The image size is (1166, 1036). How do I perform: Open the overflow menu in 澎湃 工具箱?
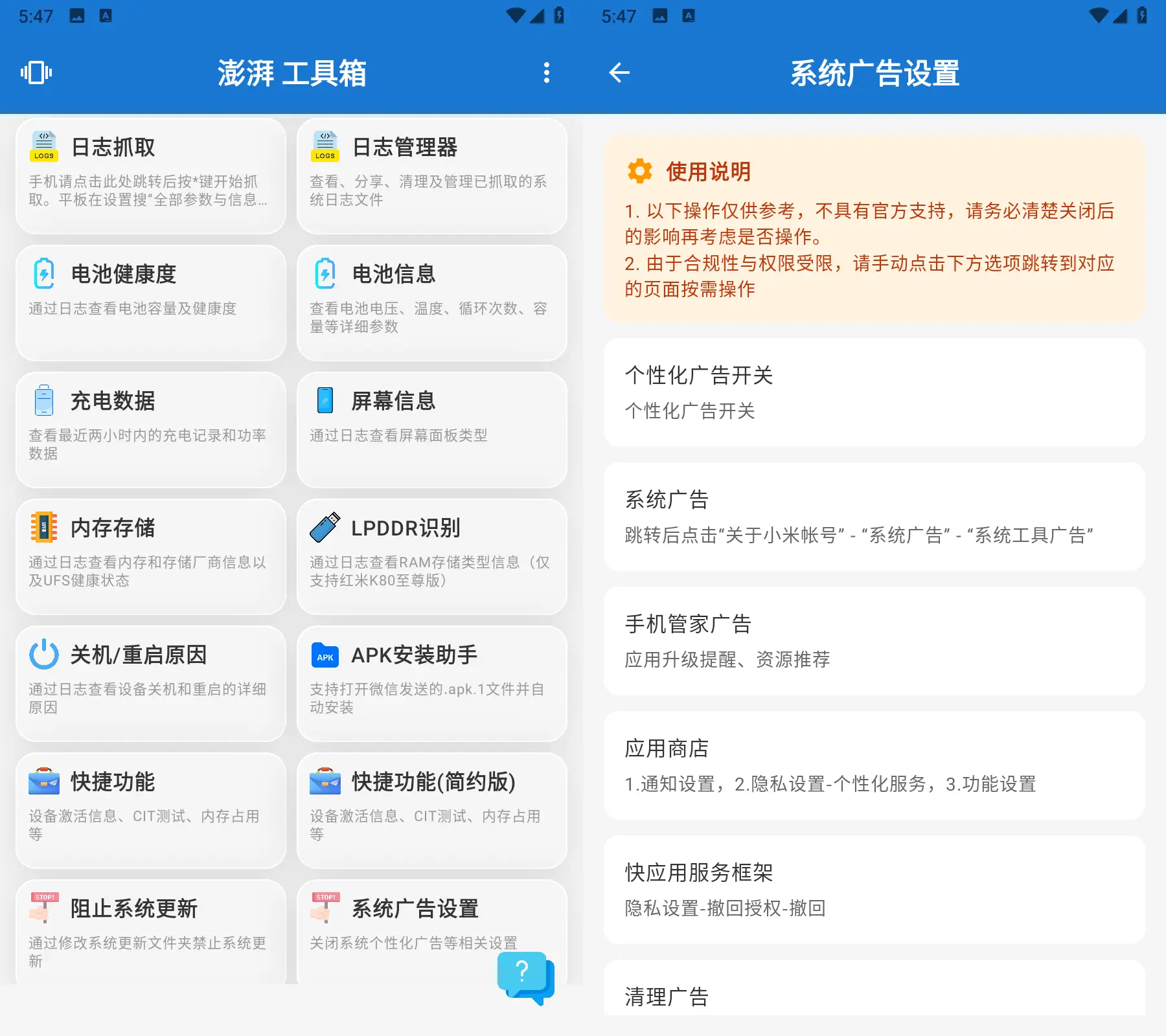(x=546, y=73)
